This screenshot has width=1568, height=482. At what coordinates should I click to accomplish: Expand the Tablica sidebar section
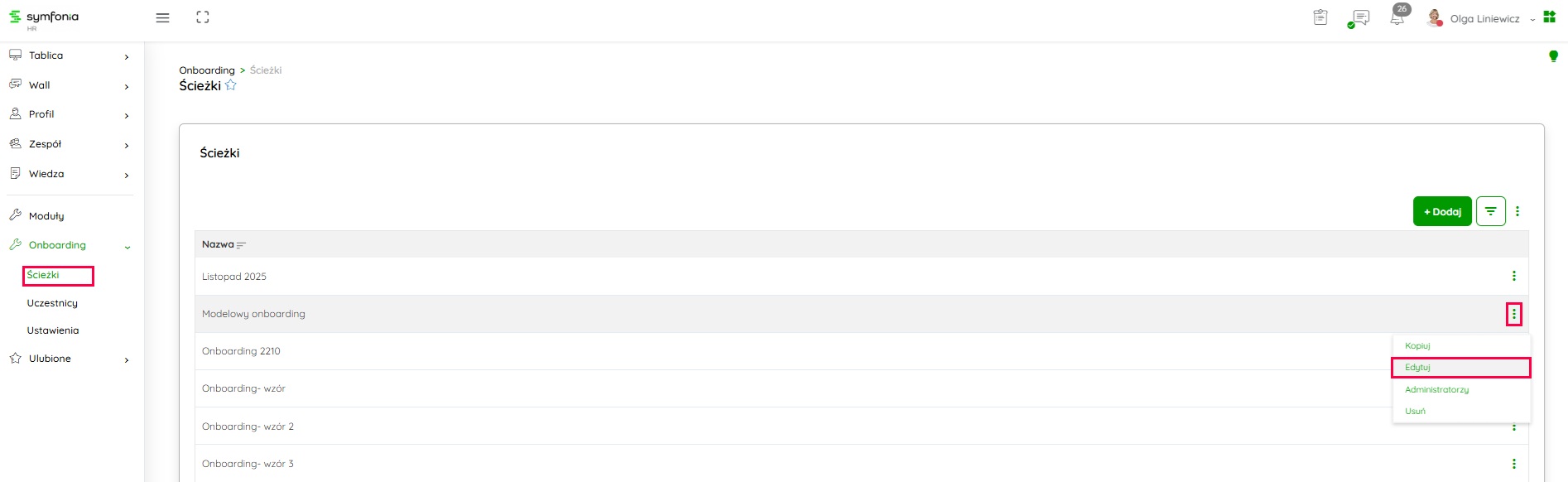(127, 56)
